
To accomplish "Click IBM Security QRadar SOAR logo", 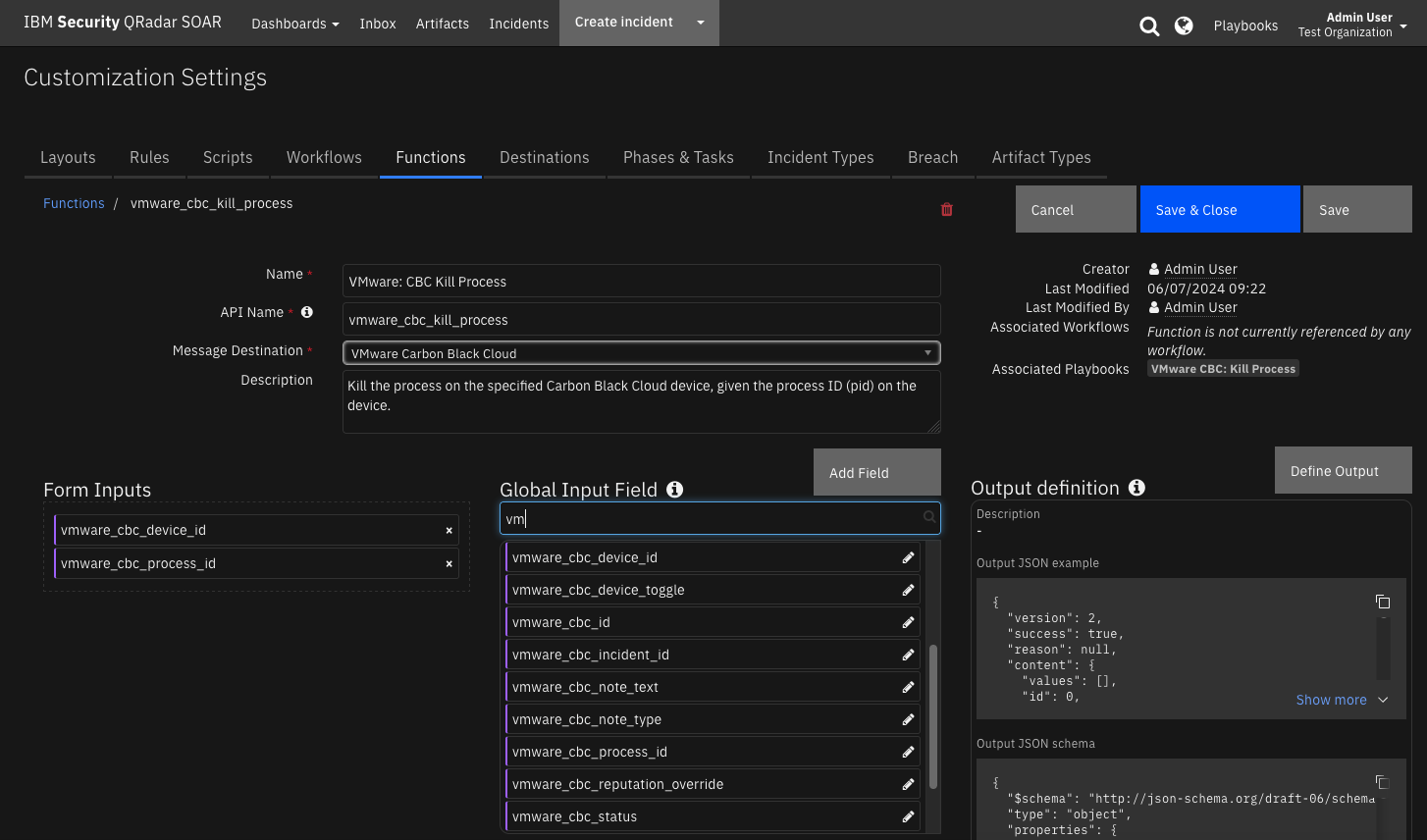I will tap(123, 22).
